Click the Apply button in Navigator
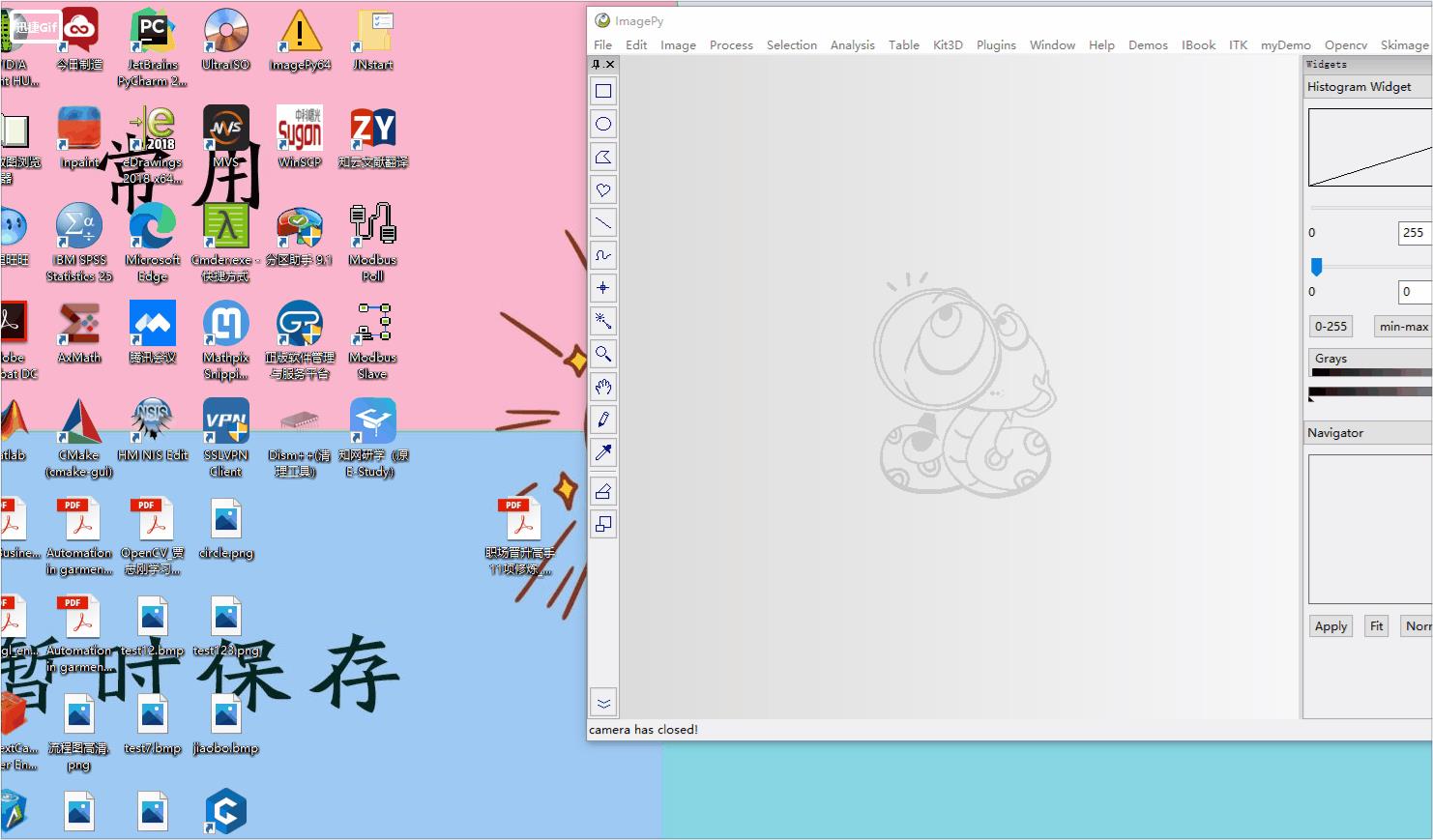The width and height of the screenshot is (1433, 840). (1331, 625)
